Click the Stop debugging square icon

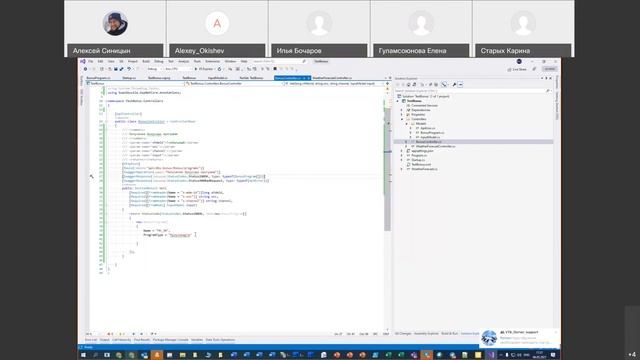[x=275, y=69]
